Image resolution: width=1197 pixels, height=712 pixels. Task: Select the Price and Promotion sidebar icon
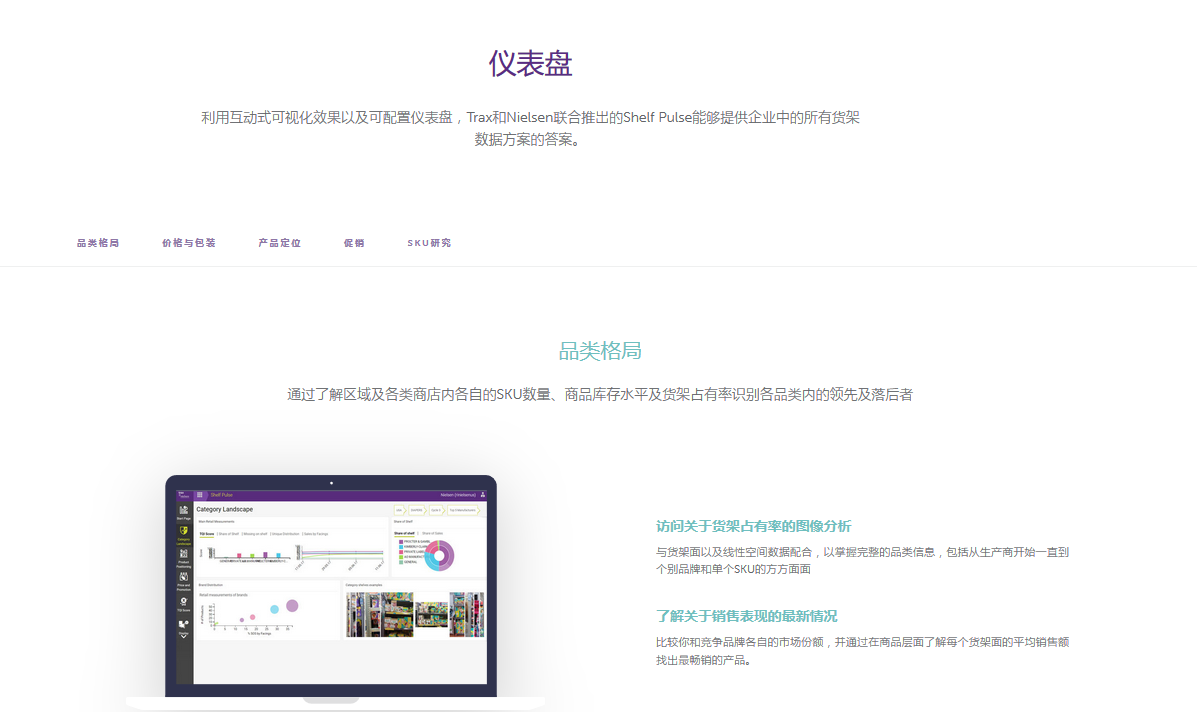point(183,576)
